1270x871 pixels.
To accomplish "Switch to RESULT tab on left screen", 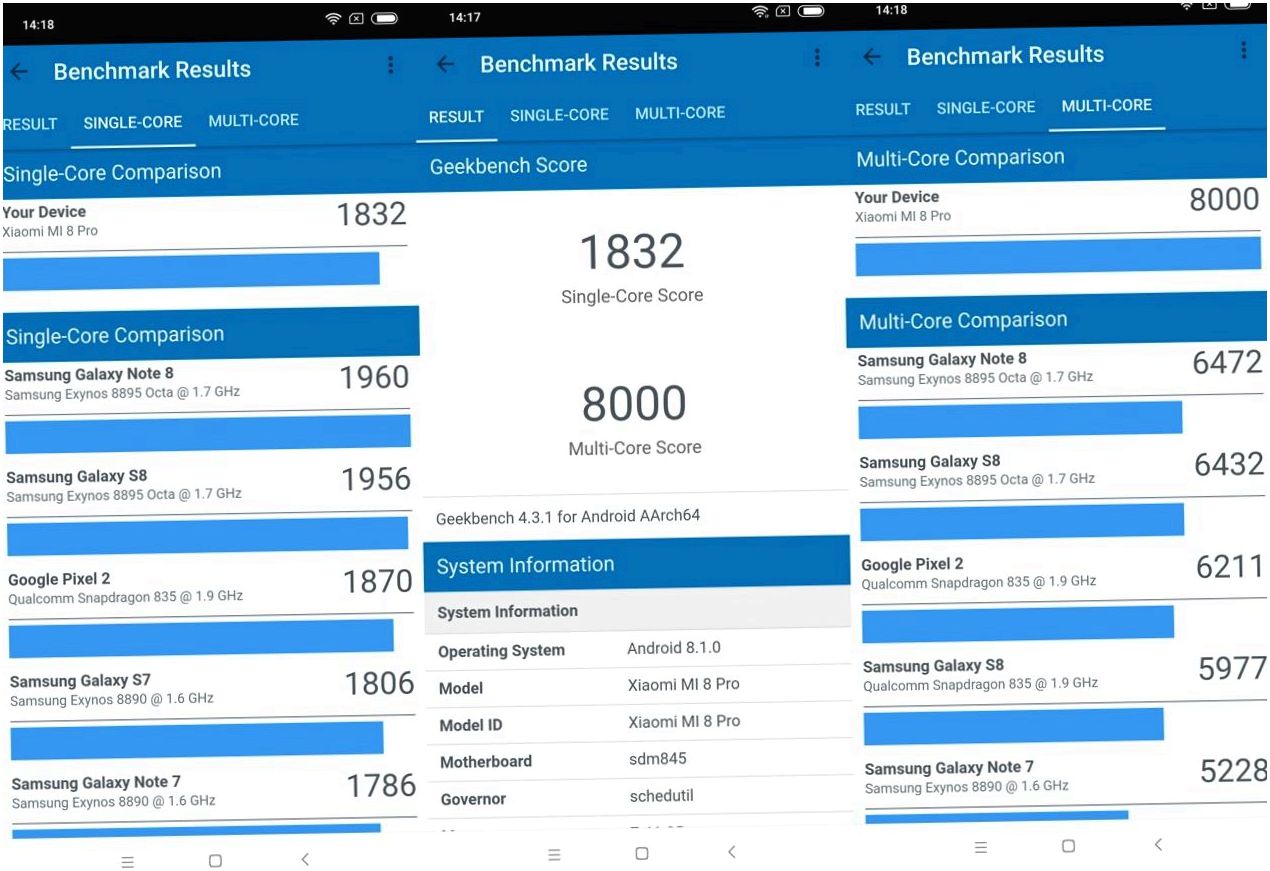I will pyautogui.click(x=29, y=124).
